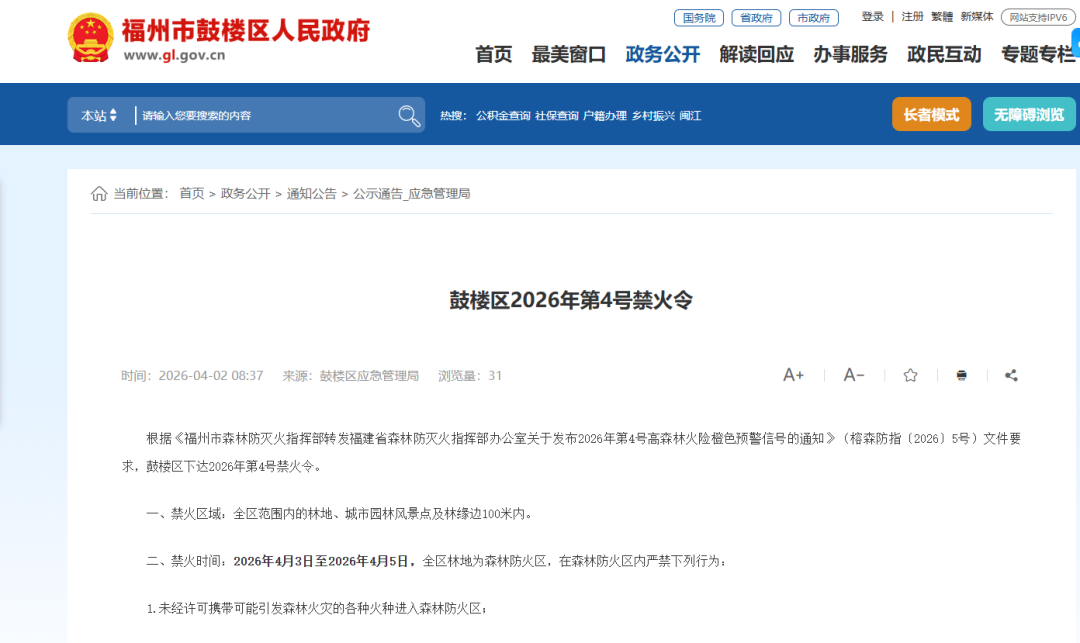Screen dimensions: 1080x643
Task: Go to 公示通告_应急管理局 breadcrumb
Action: click(412, 193)
